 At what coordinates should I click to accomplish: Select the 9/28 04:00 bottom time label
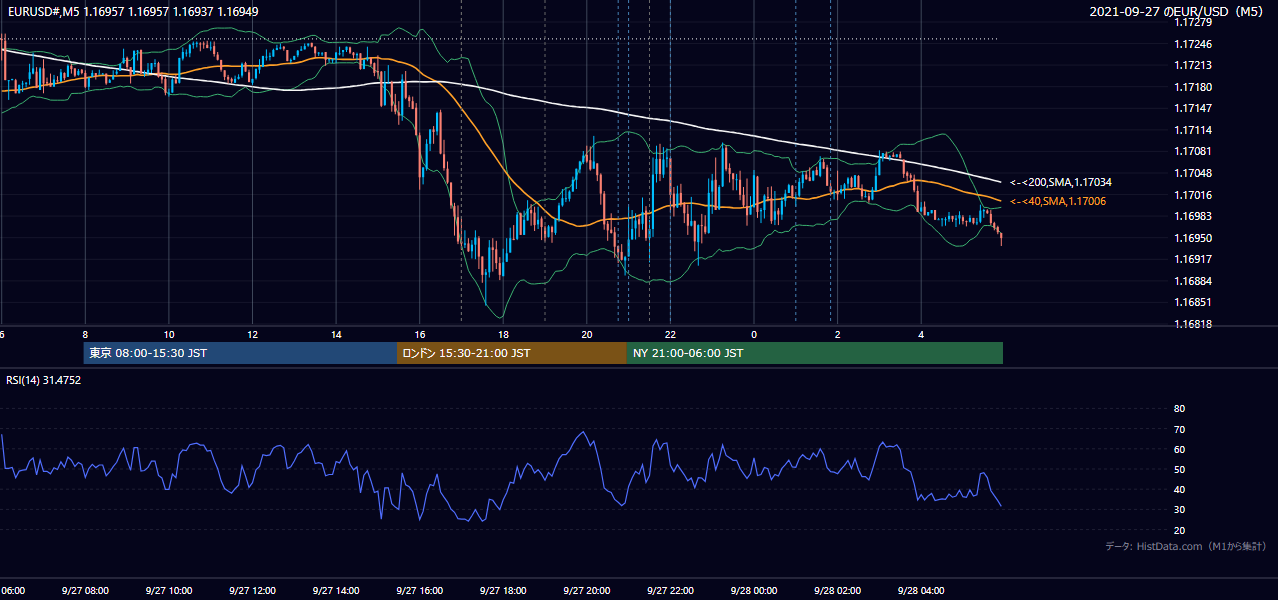921,590
